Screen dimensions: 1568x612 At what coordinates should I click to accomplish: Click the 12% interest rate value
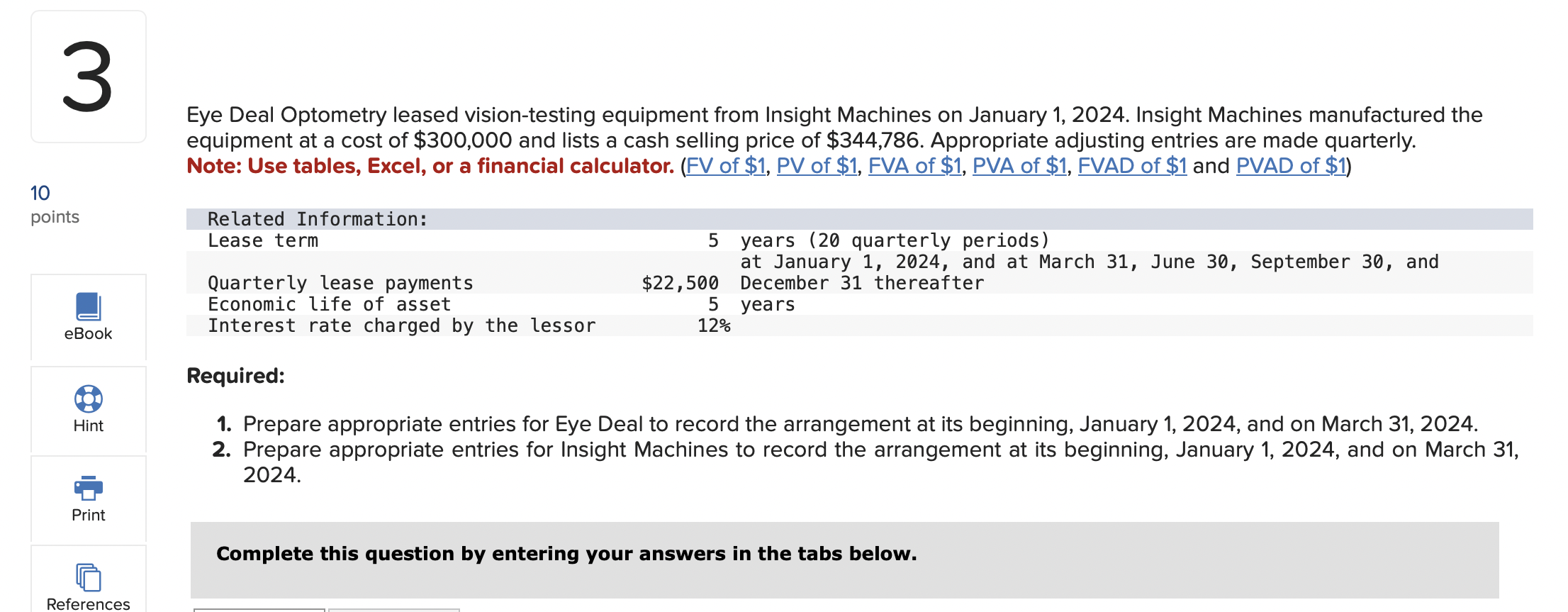[x=712, y=325]
